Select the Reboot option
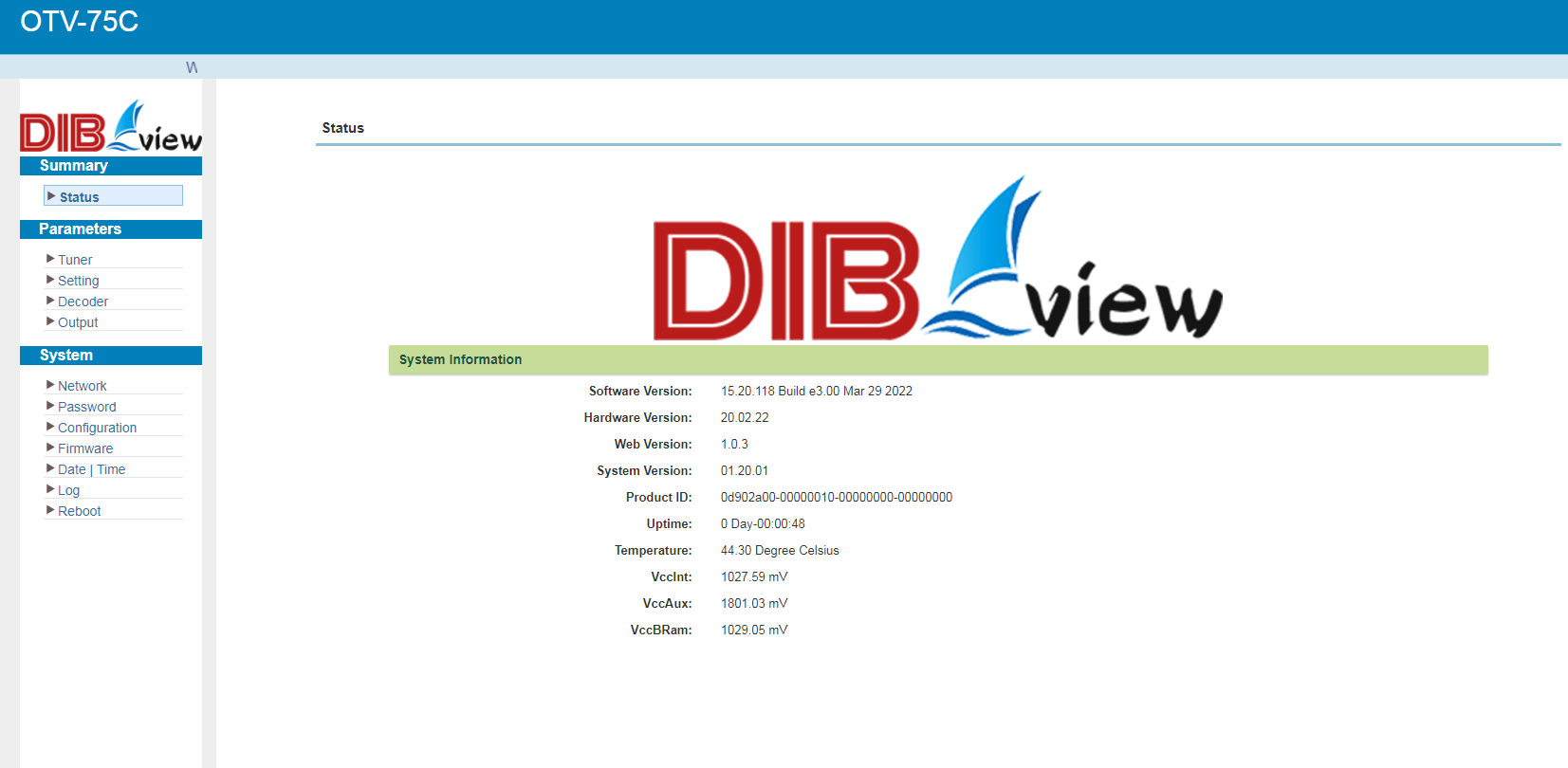The image size is (1568, 768). tap(80, 511)
